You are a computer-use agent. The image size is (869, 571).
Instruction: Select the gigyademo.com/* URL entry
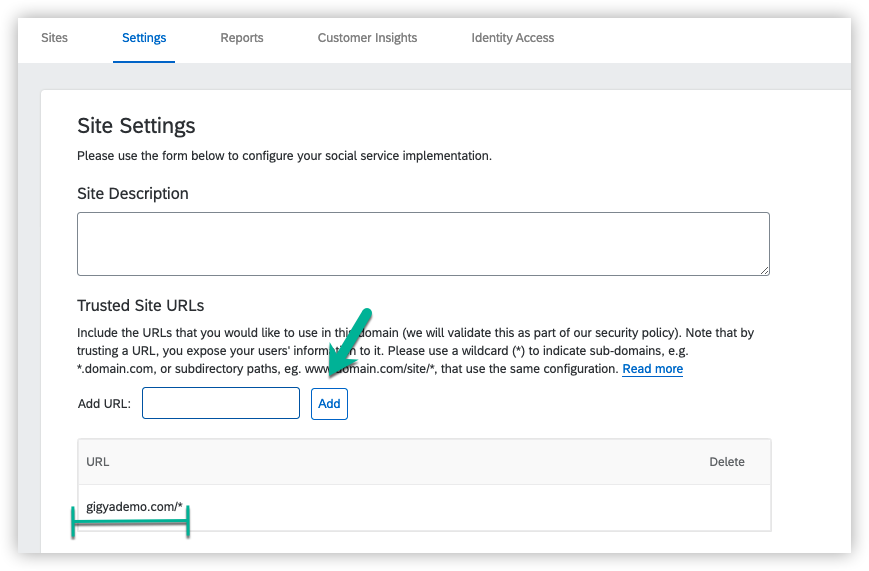pyautogui.click(x=135, y=507)
